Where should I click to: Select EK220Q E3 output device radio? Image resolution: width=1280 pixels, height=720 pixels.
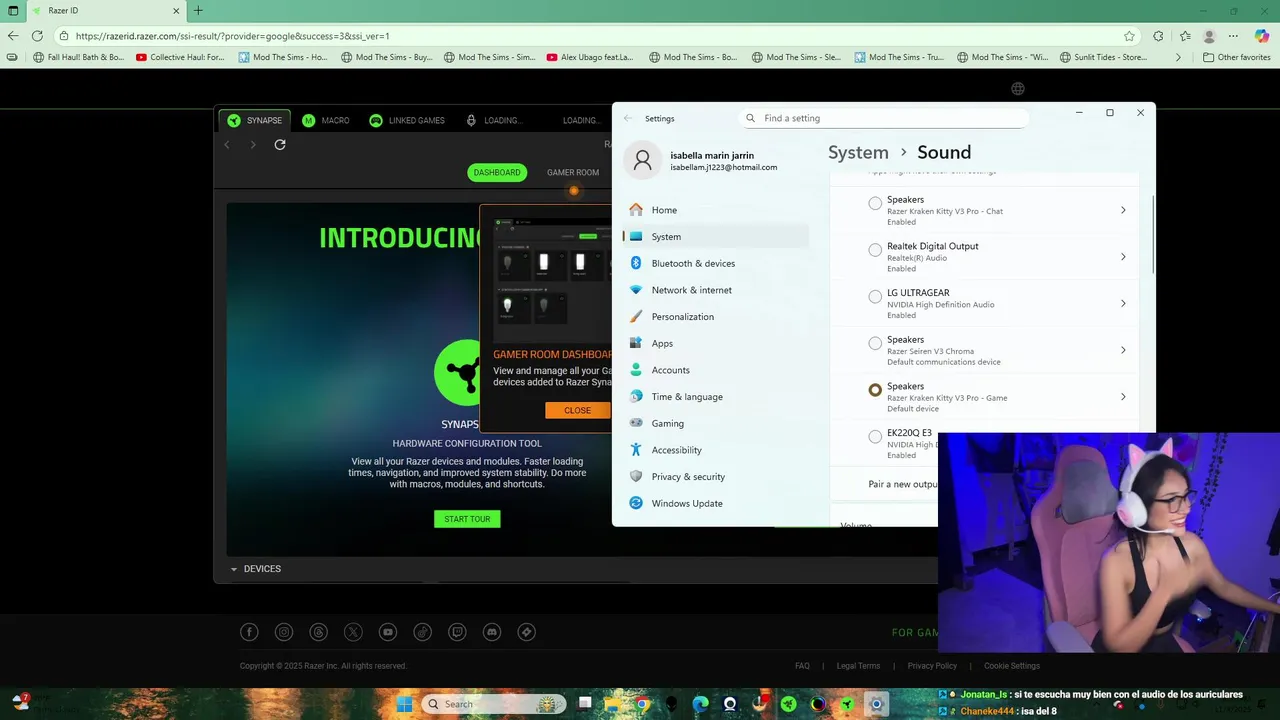875,437
